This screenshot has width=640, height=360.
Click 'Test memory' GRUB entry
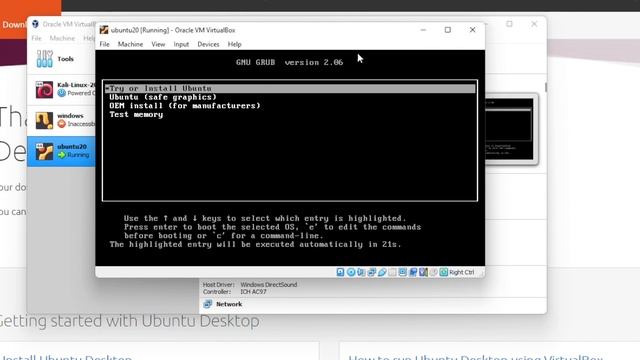click(136, 115)
